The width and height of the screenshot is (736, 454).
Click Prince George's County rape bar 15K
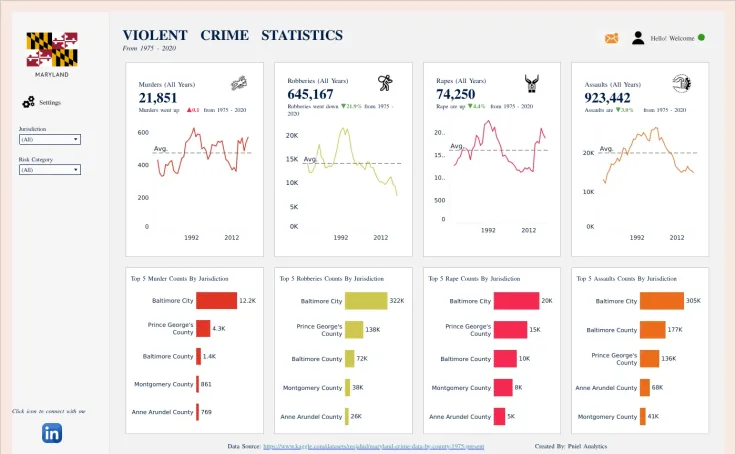click(510, 330)
